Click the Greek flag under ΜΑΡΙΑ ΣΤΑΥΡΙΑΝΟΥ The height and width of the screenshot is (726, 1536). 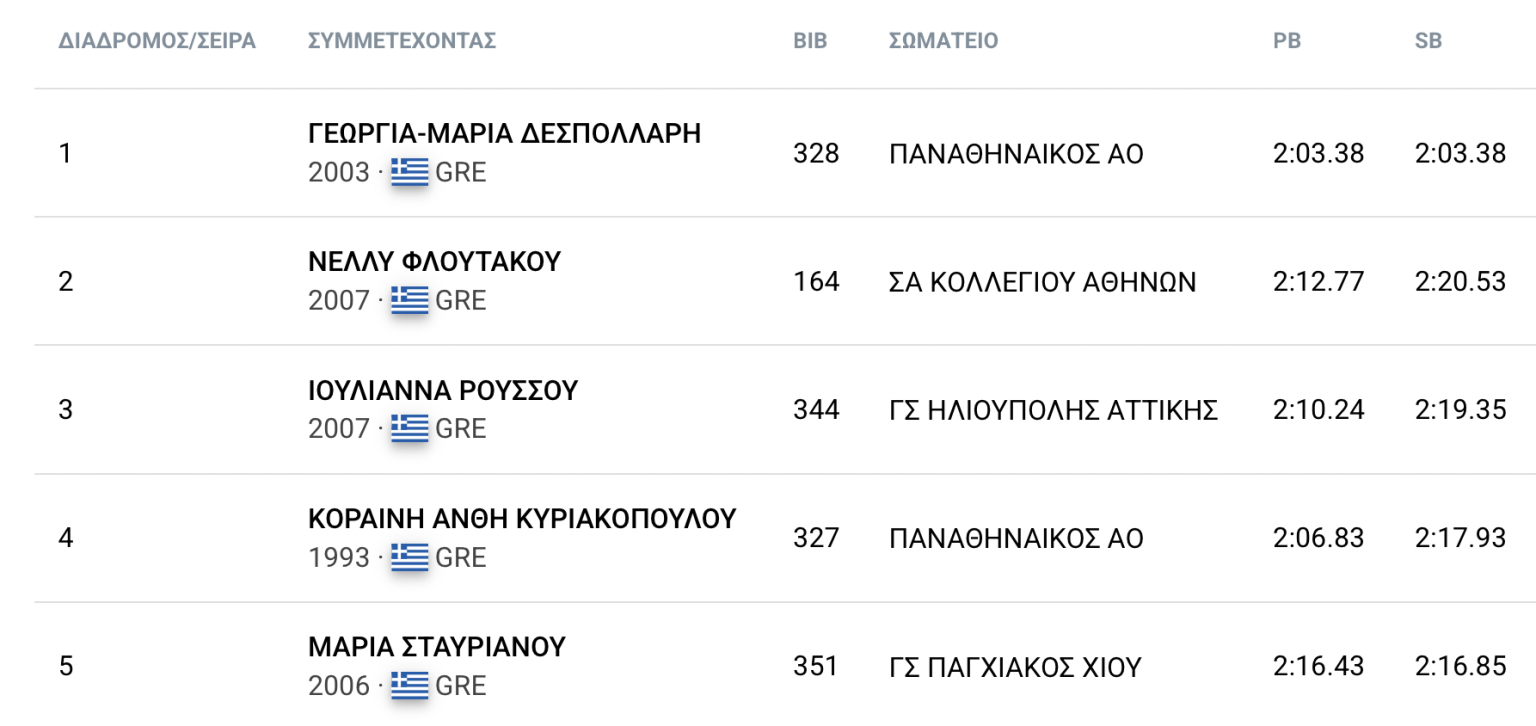410,685
